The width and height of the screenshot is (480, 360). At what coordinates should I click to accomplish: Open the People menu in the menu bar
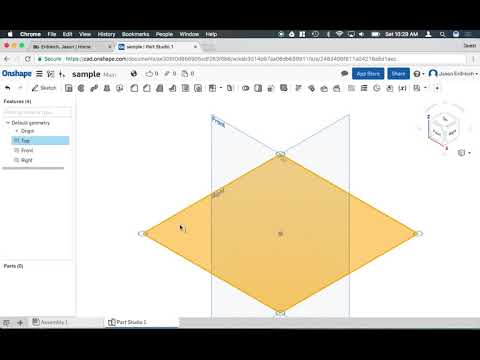point(164,34)
